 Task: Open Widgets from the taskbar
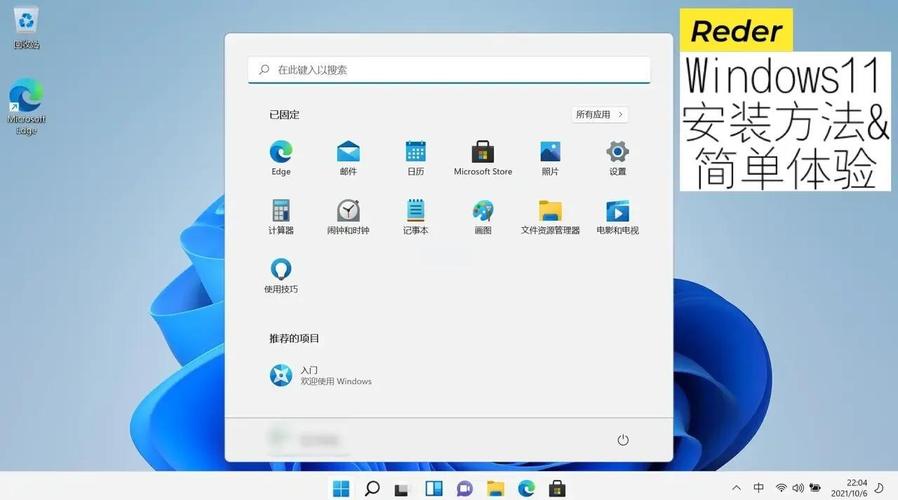pos(434,489)
